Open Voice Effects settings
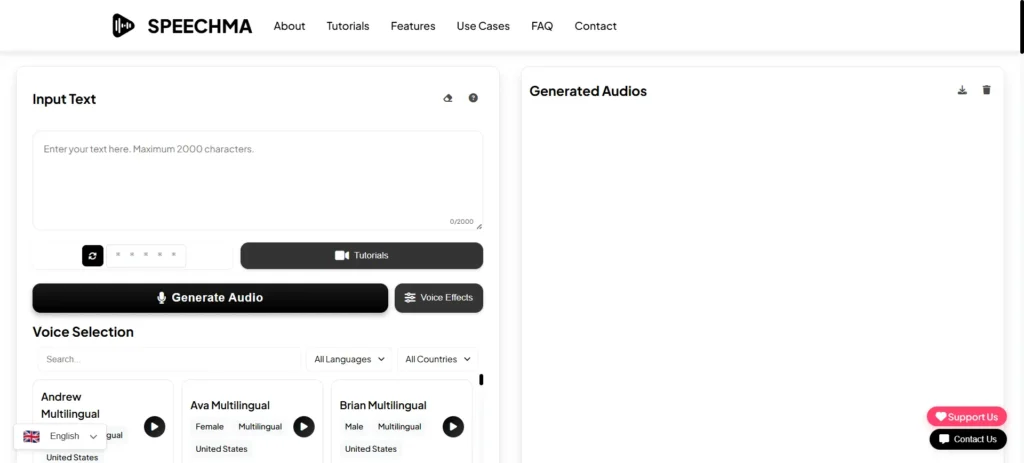This screenshot has height=463, width=1024. click(438, 298)
